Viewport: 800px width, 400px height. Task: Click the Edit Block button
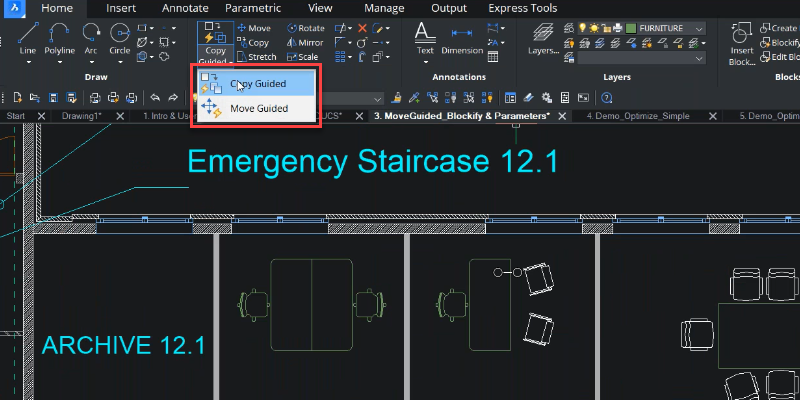(x=780, y=57)
